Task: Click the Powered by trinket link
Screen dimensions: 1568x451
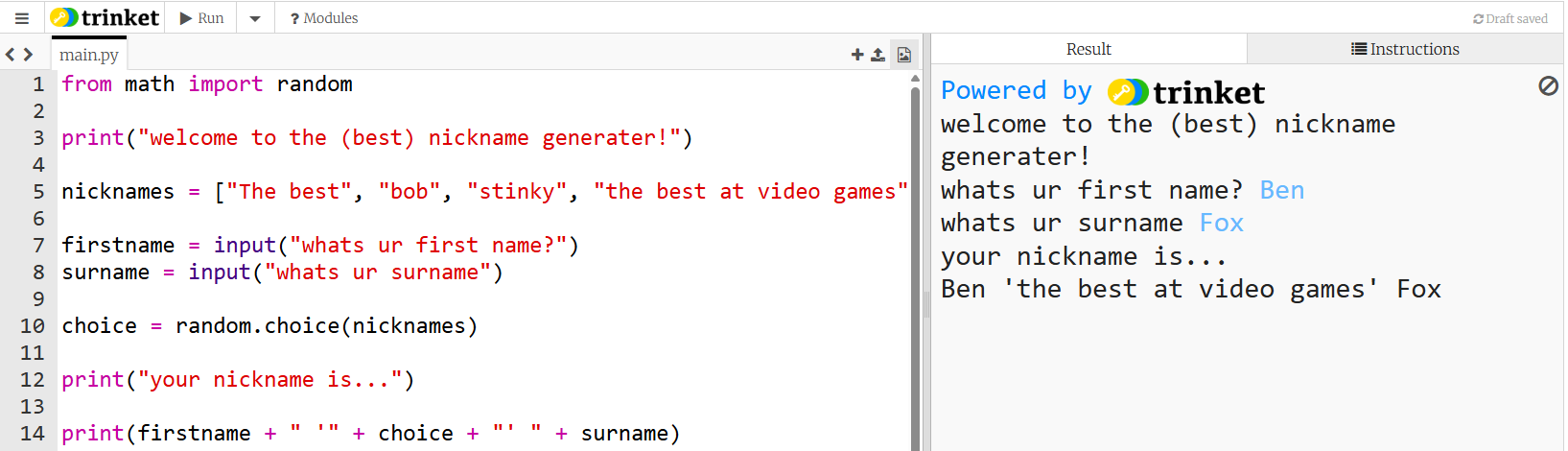Action: [x=1103, y=91]
